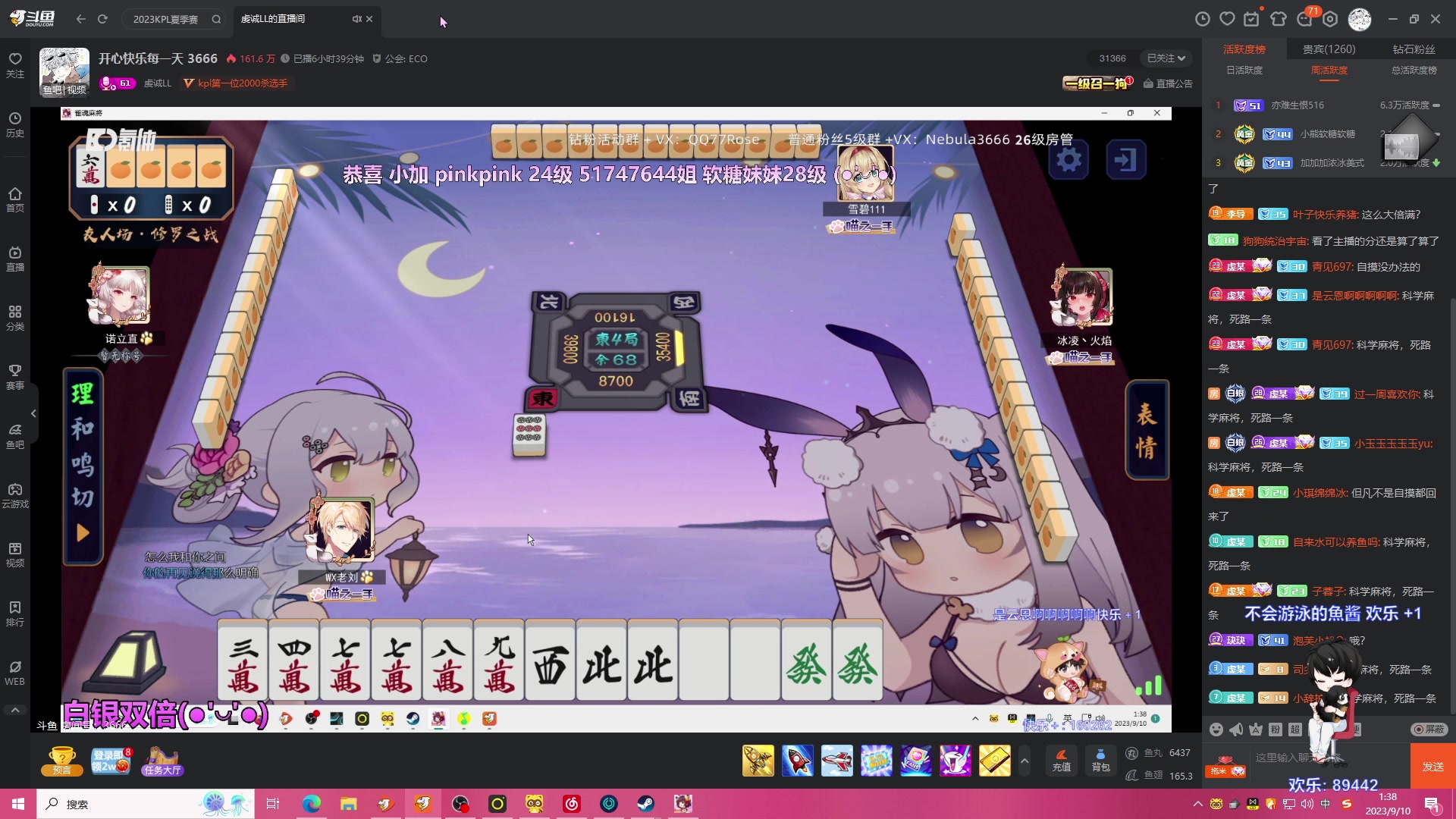Image resolution: width=1456 pixels, height=819 pixels.
Task: Select the 西 tile in the hand
Action: pyautogui.click(x=550, y=660)
